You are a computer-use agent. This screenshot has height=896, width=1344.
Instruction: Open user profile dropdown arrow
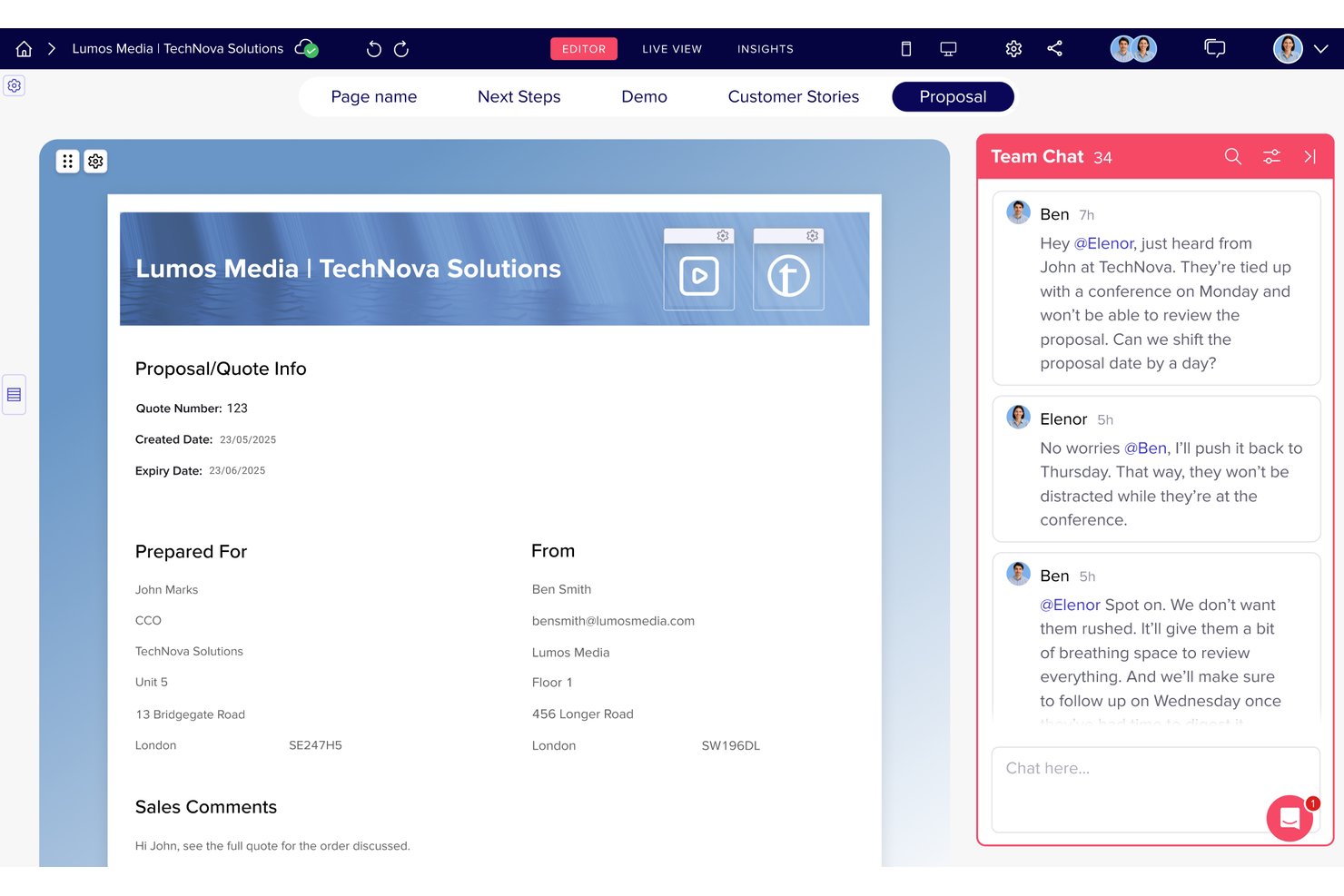click(x=1321, y=49)
